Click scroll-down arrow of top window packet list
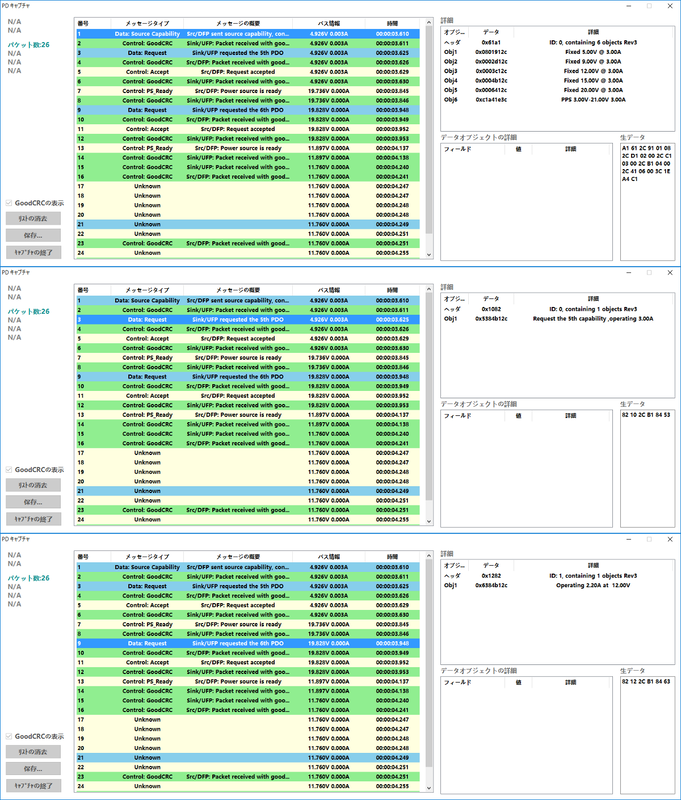The width and height of the screenshot is (681, 800). tap(429, 254)
